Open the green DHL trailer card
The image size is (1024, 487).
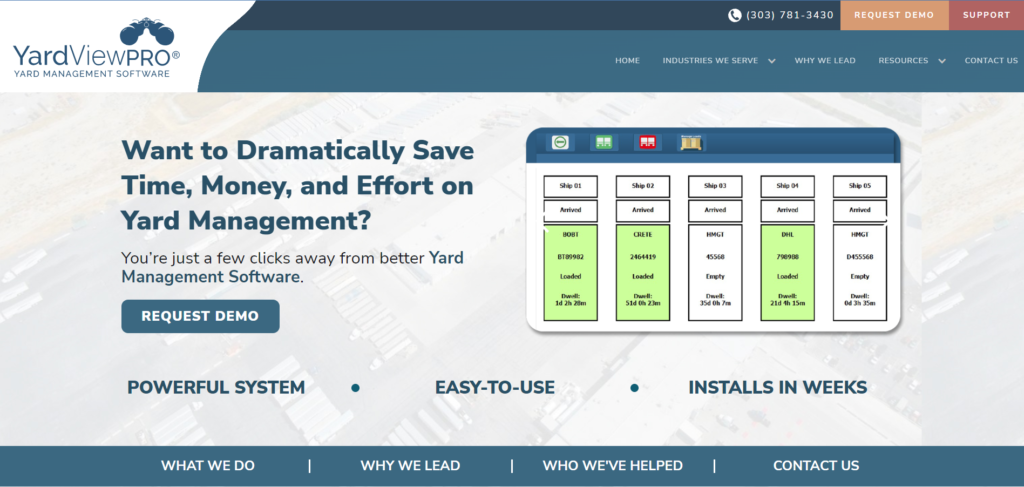(788, 272)
